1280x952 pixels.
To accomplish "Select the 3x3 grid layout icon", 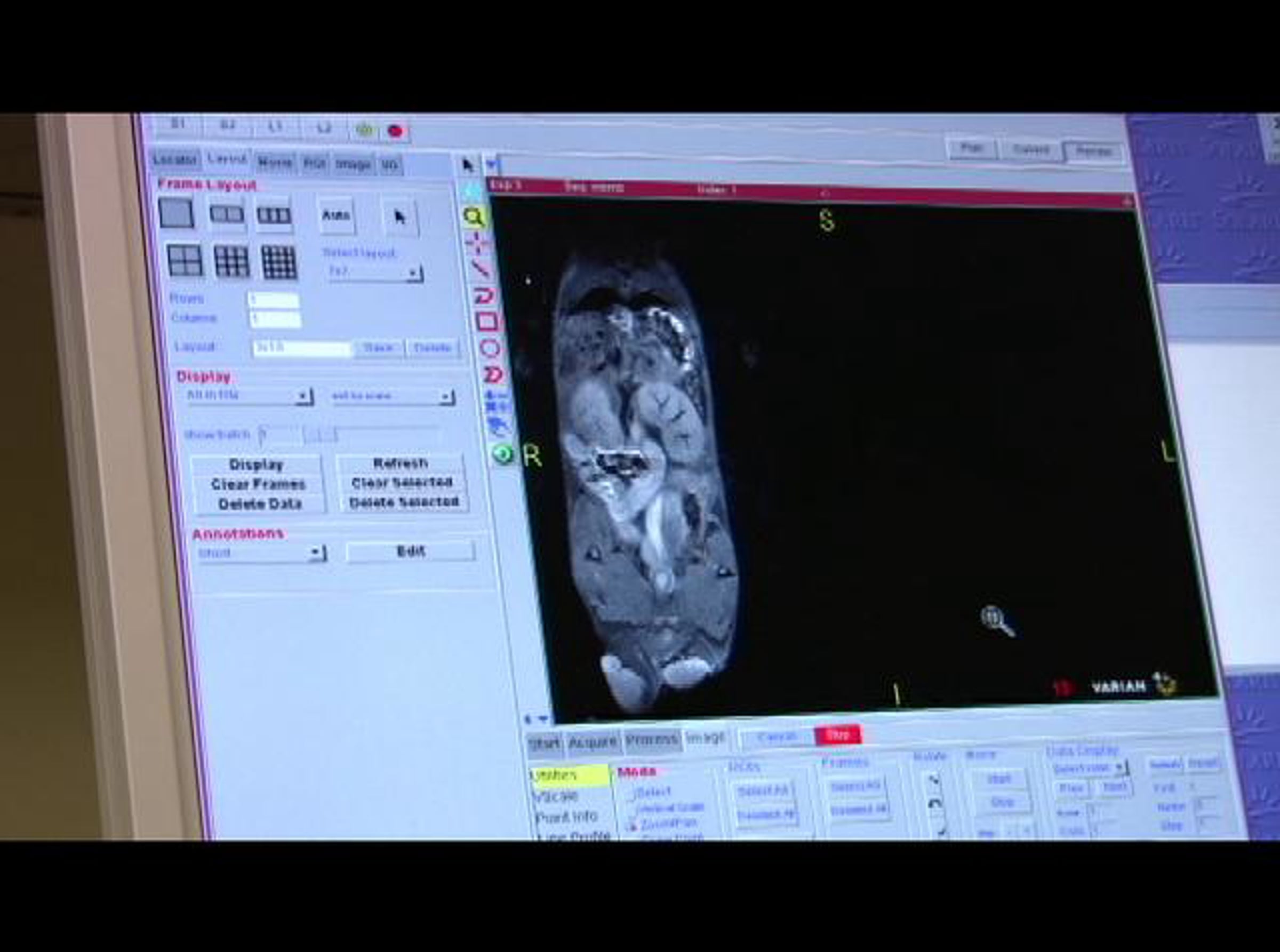I will [231, 262].
